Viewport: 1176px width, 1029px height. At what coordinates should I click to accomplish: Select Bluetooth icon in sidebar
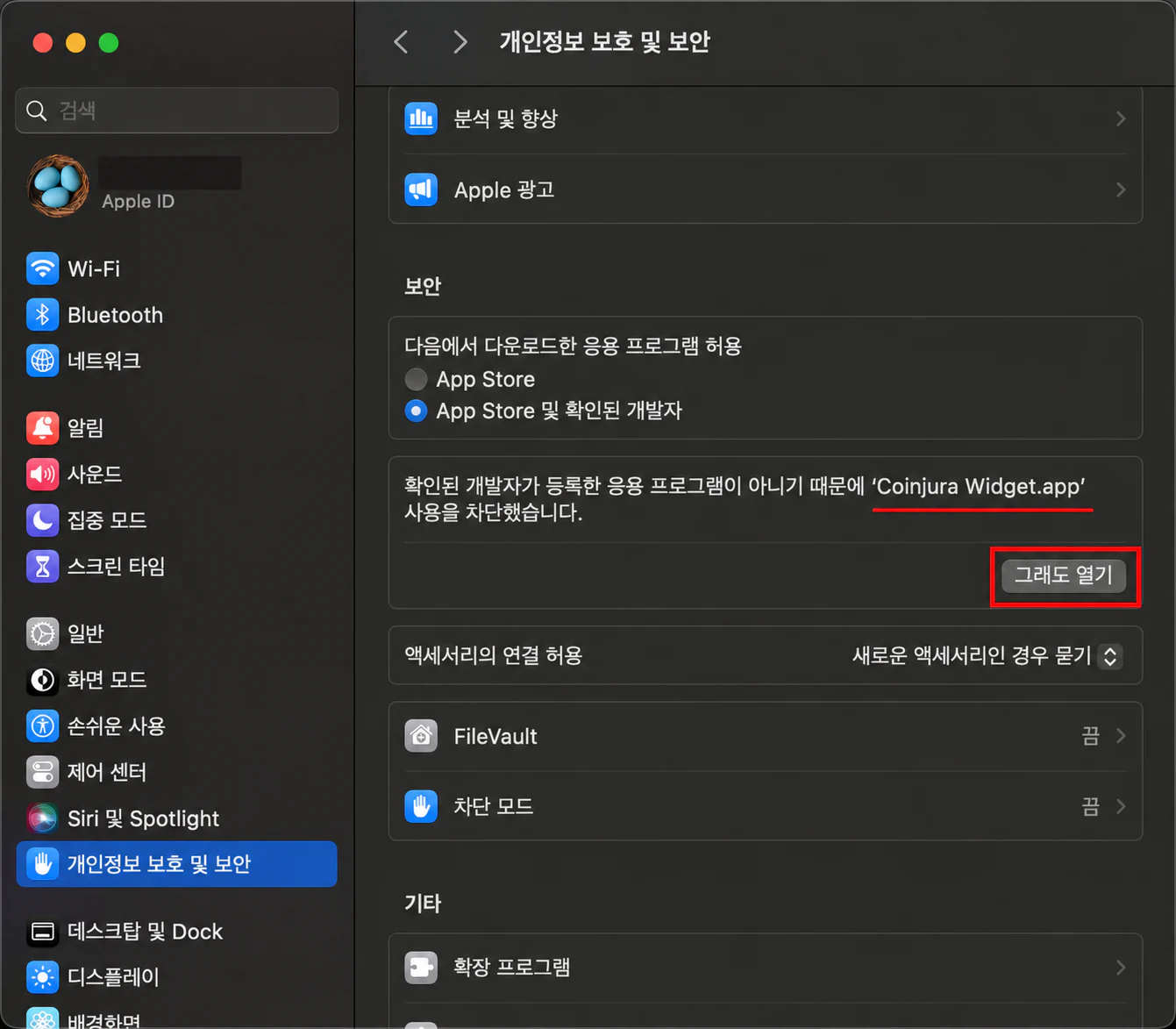pyautogui.click(x=42, y=315)
